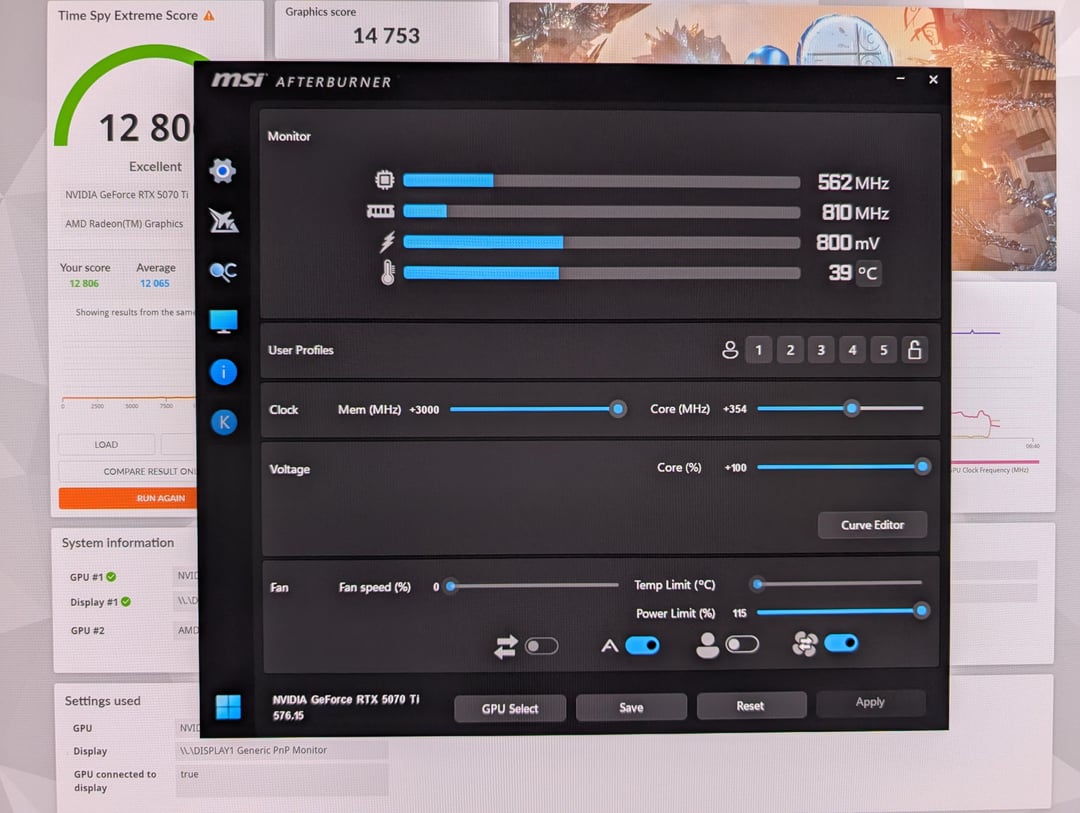The height and width of the screenshot is (813, 1080).
Task: Toggle the °C temperature unit button
Action: tap(868, 274)
